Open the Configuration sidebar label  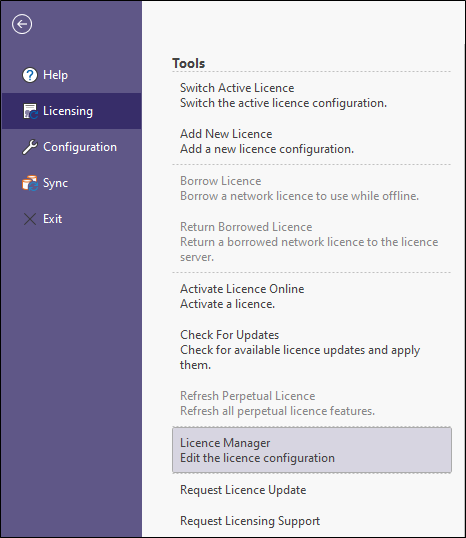pos(80,147)
